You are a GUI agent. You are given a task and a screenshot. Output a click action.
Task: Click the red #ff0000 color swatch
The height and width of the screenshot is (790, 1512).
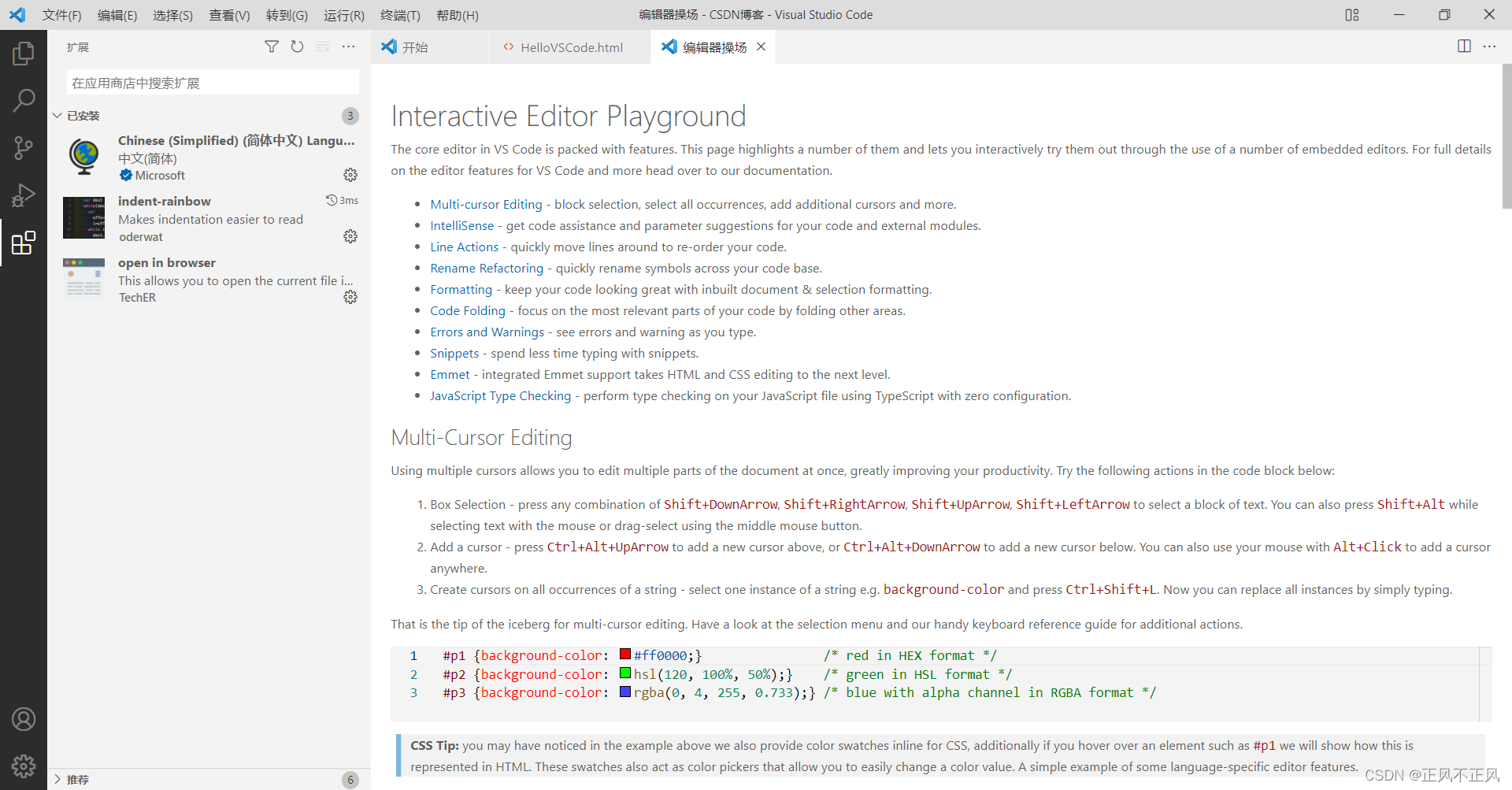(625, 654)
